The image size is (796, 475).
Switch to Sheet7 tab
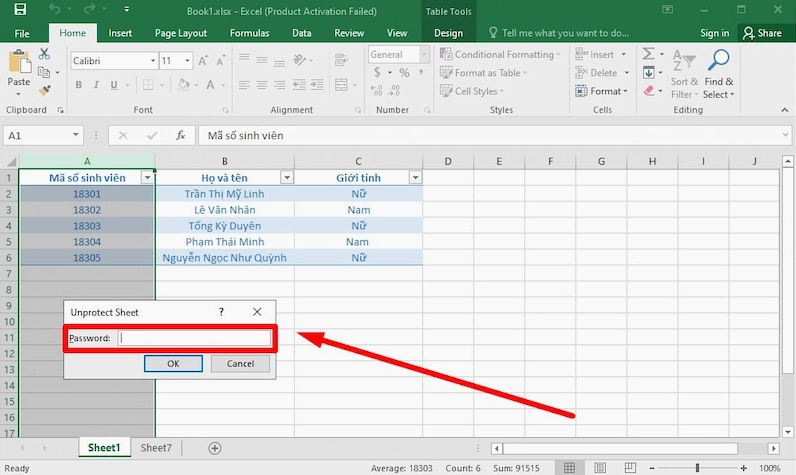156,448
